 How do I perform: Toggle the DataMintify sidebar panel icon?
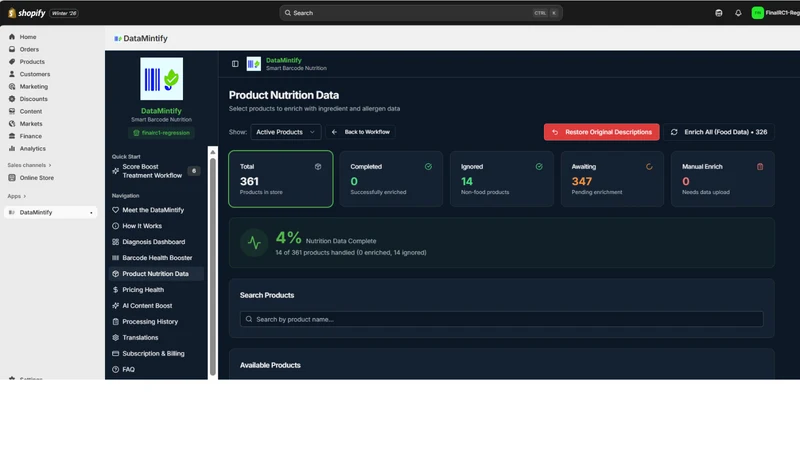click(x=235, y=64)
